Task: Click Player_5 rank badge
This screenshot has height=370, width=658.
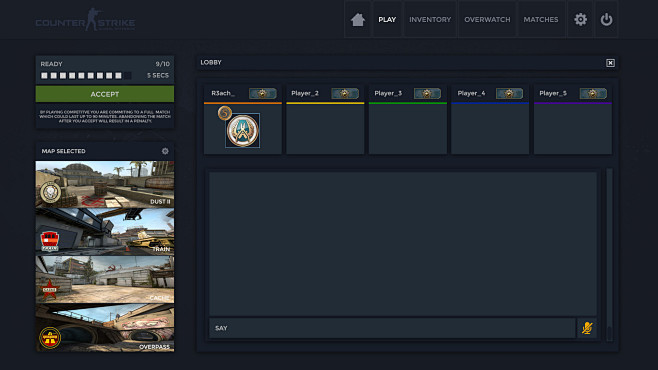Action: 593,93
